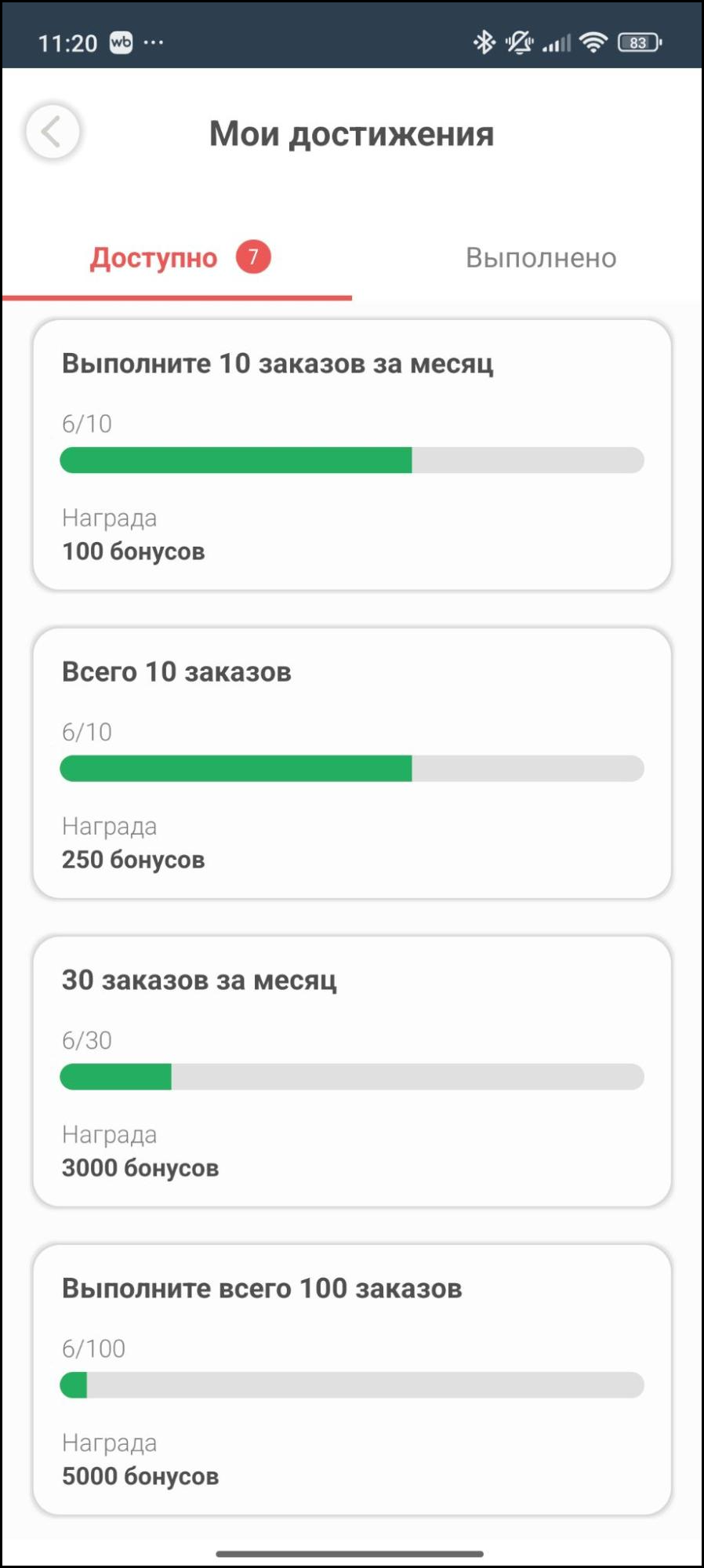Tap the WB notification icon
The width and height of the screenshot is (704, 1568).
click(122, 42)
